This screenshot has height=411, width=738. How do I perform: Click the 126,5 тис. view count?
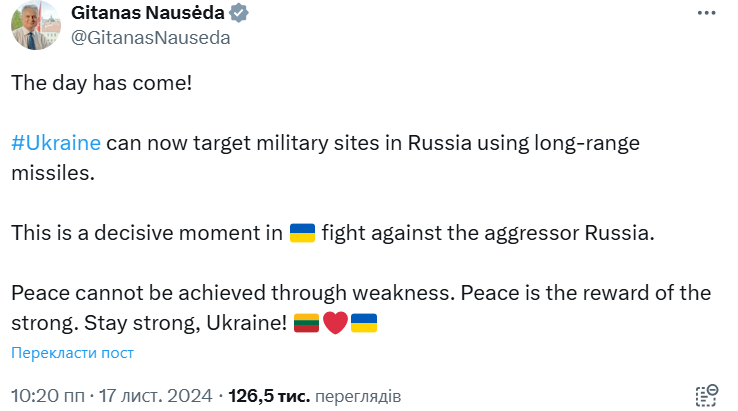(269, 396)
